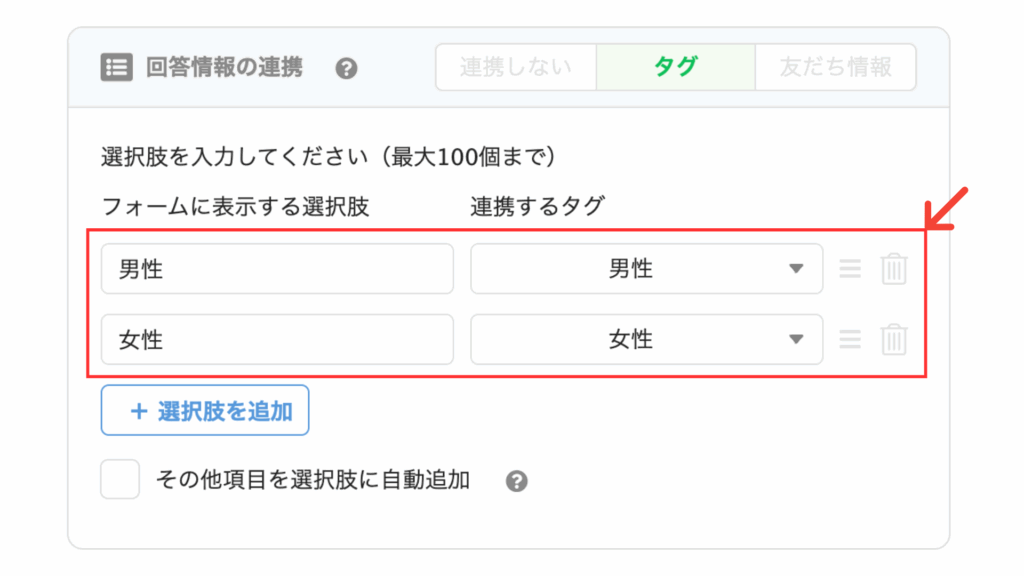The image size is (1024, 576).
Task: Switch to the 友だち情報 tab
Action: click(x=836, y=67)
